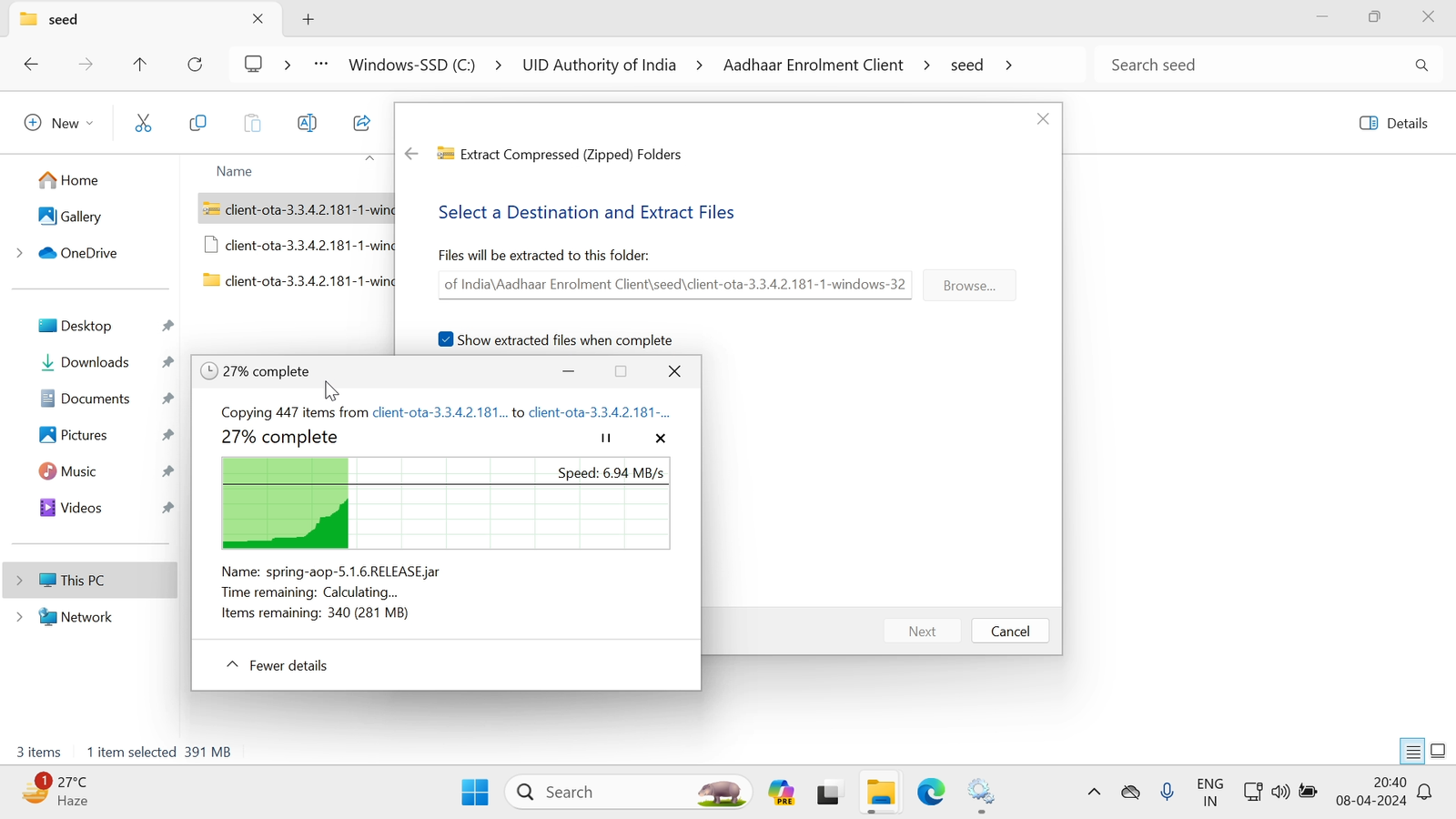Screen dimensions: 1456x819
Task: Open Microsoft Edge from the taskbar
Action: (x=931, y=793)
